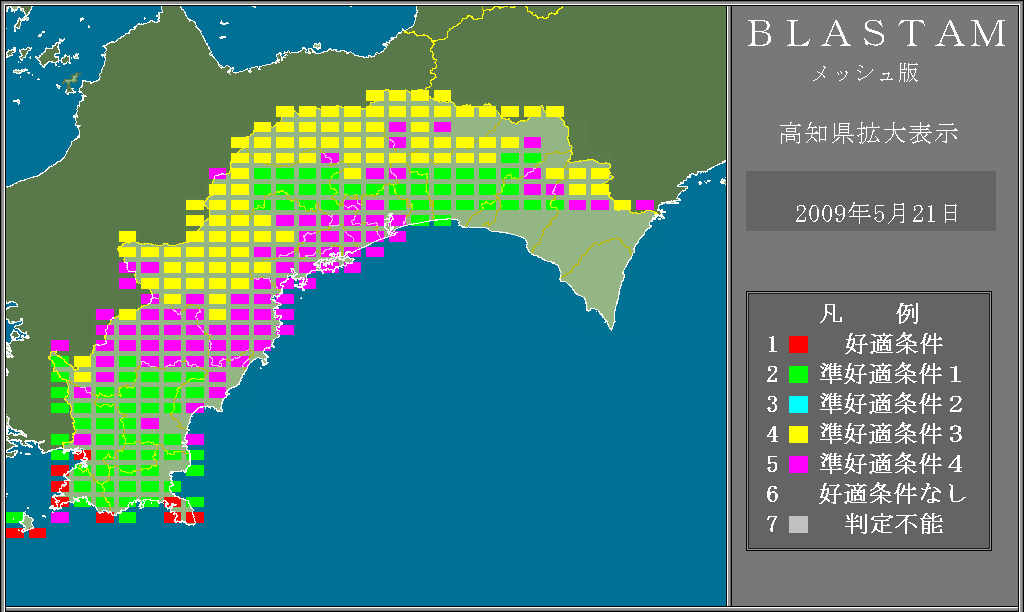Click the BLASTAM title text
The image size is (1024, 612).
[x=877, y=33]
